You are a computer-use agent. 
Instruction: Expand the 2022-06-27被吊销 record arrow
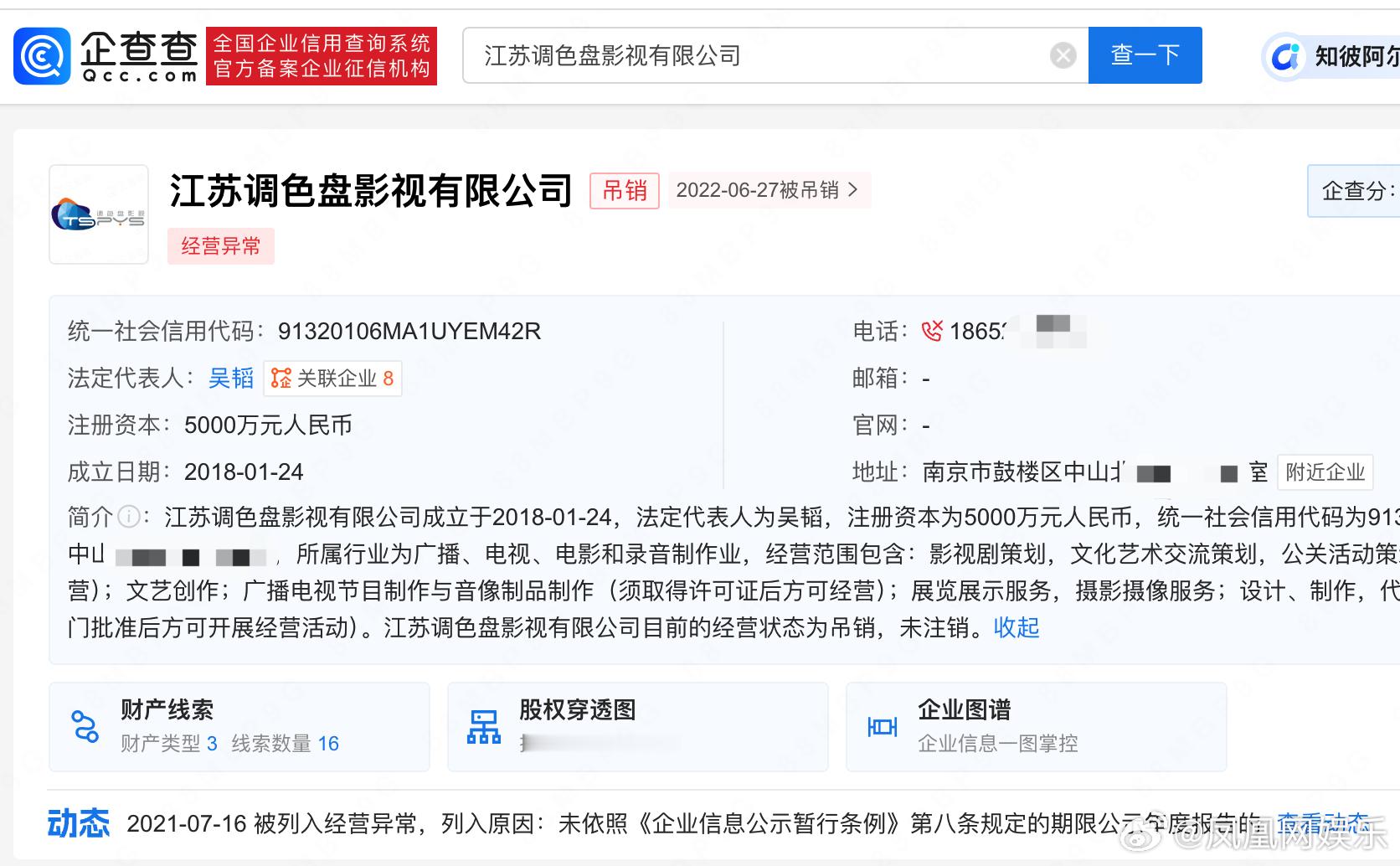[x=852, y=190]
